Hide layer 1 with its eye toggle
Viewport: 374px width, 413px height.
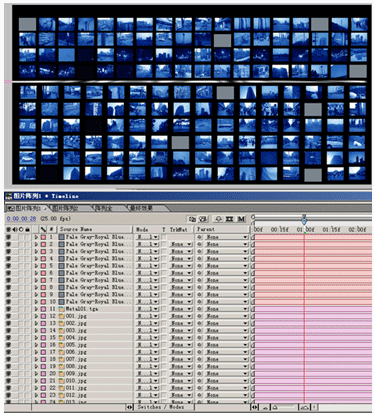[9, 237]
